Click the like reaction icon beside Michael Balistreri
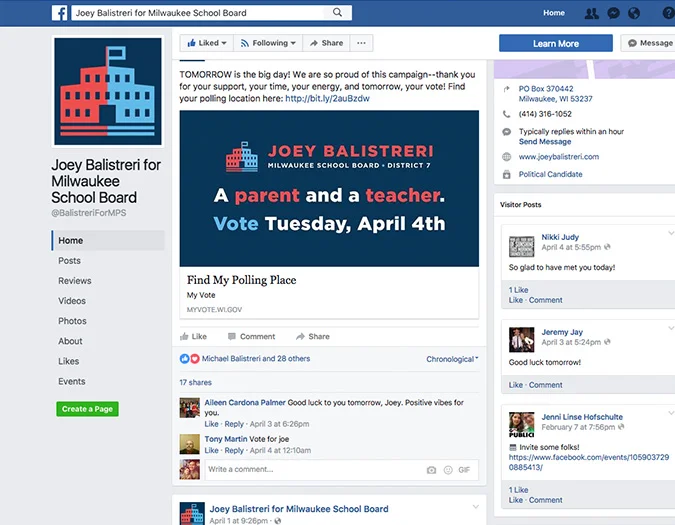675x525 pixels. coord(184,358)
